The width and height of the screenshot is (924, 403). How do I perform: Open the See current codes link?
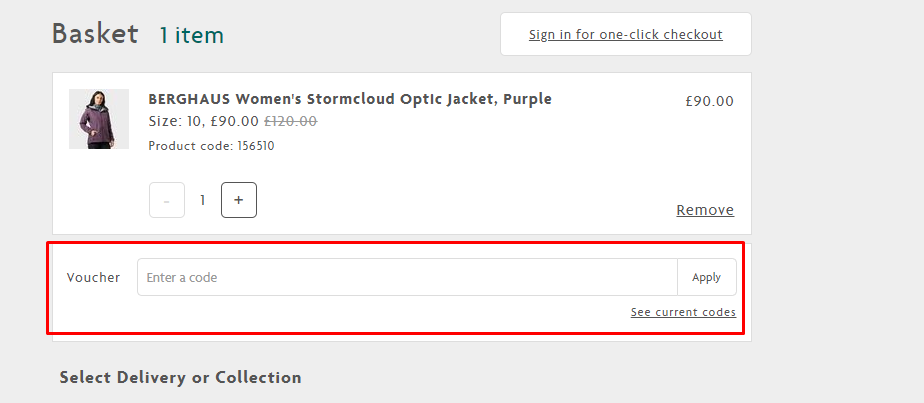point(683,312)
